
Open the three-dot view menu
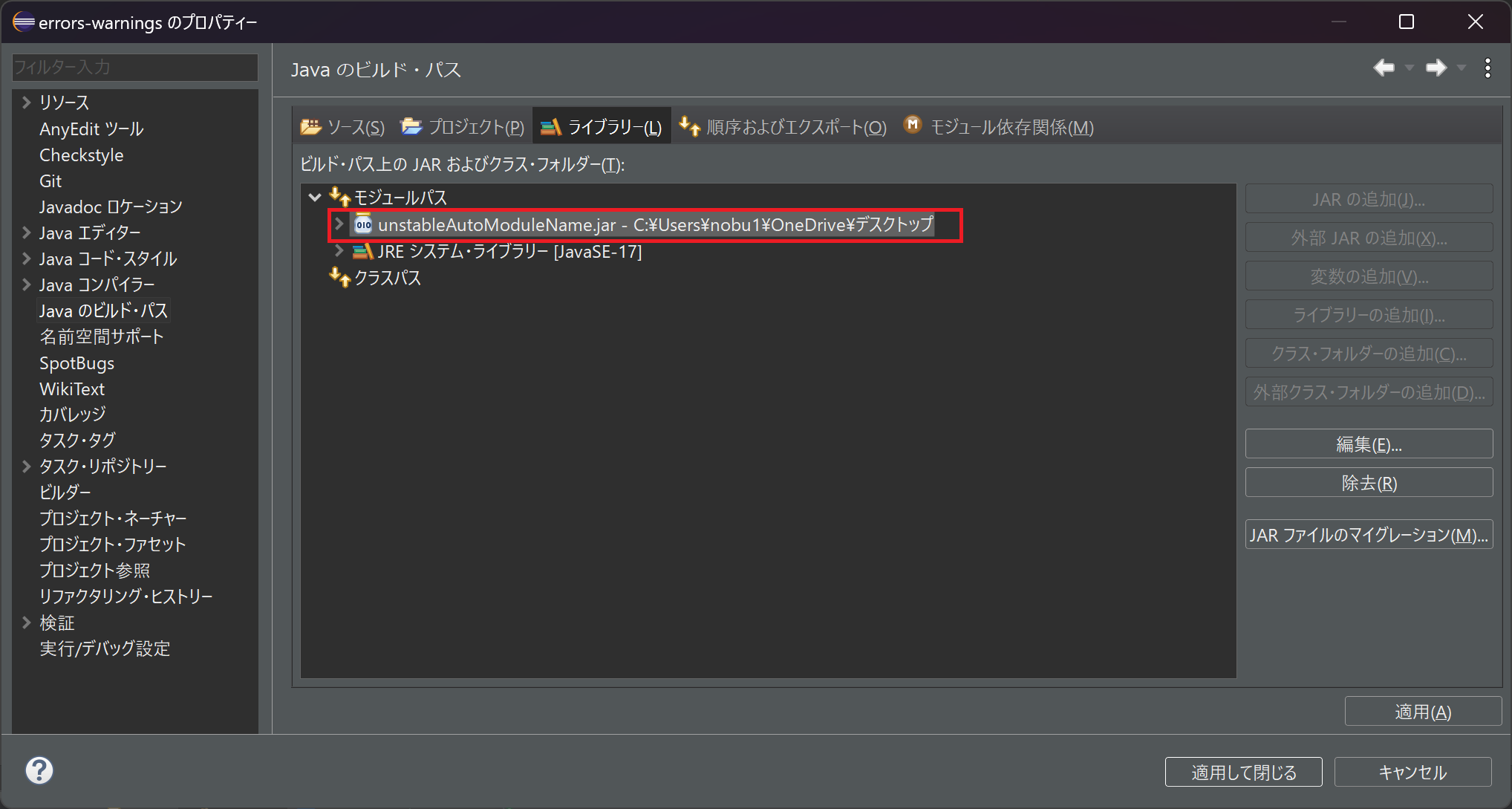pyautogui.click(x=1487, y=68)
